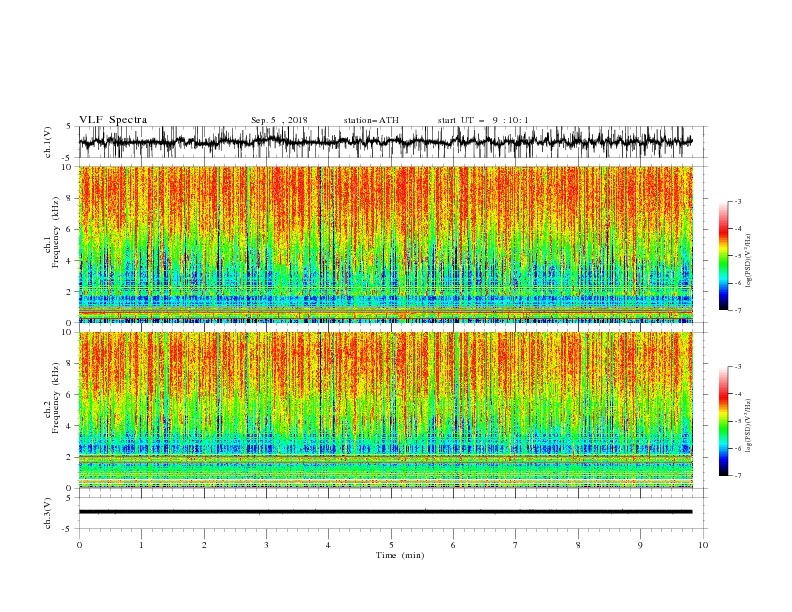The image size is (792, 612).
Task: Click time axis tick label "3"
Action: tap(266, 545)
